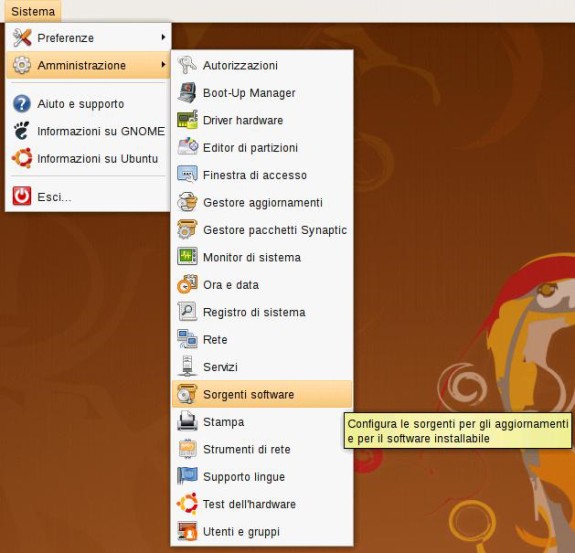Expand the Amministrazione submenu arrow
The height and width of the screenshot is (553, 575).
[163, 65]
